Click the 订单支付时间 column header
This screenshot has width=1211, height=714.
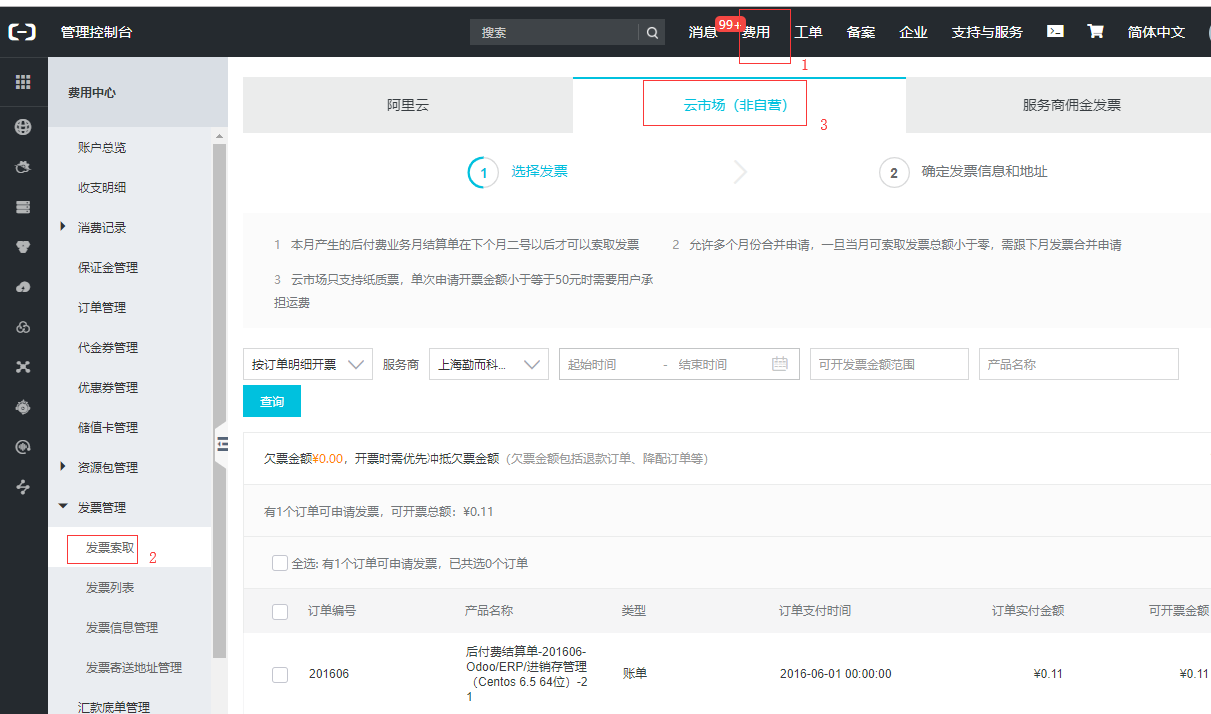pyautogui.click(x=815, y=610)
